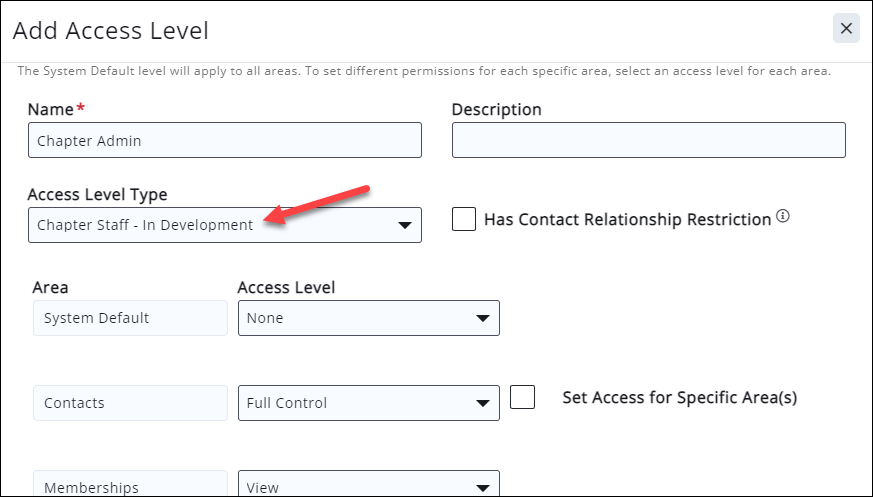Viewport: 873px width, 497px height.
Task: Open the Access Level Type dropdown
Action: (x=225, y=225)
